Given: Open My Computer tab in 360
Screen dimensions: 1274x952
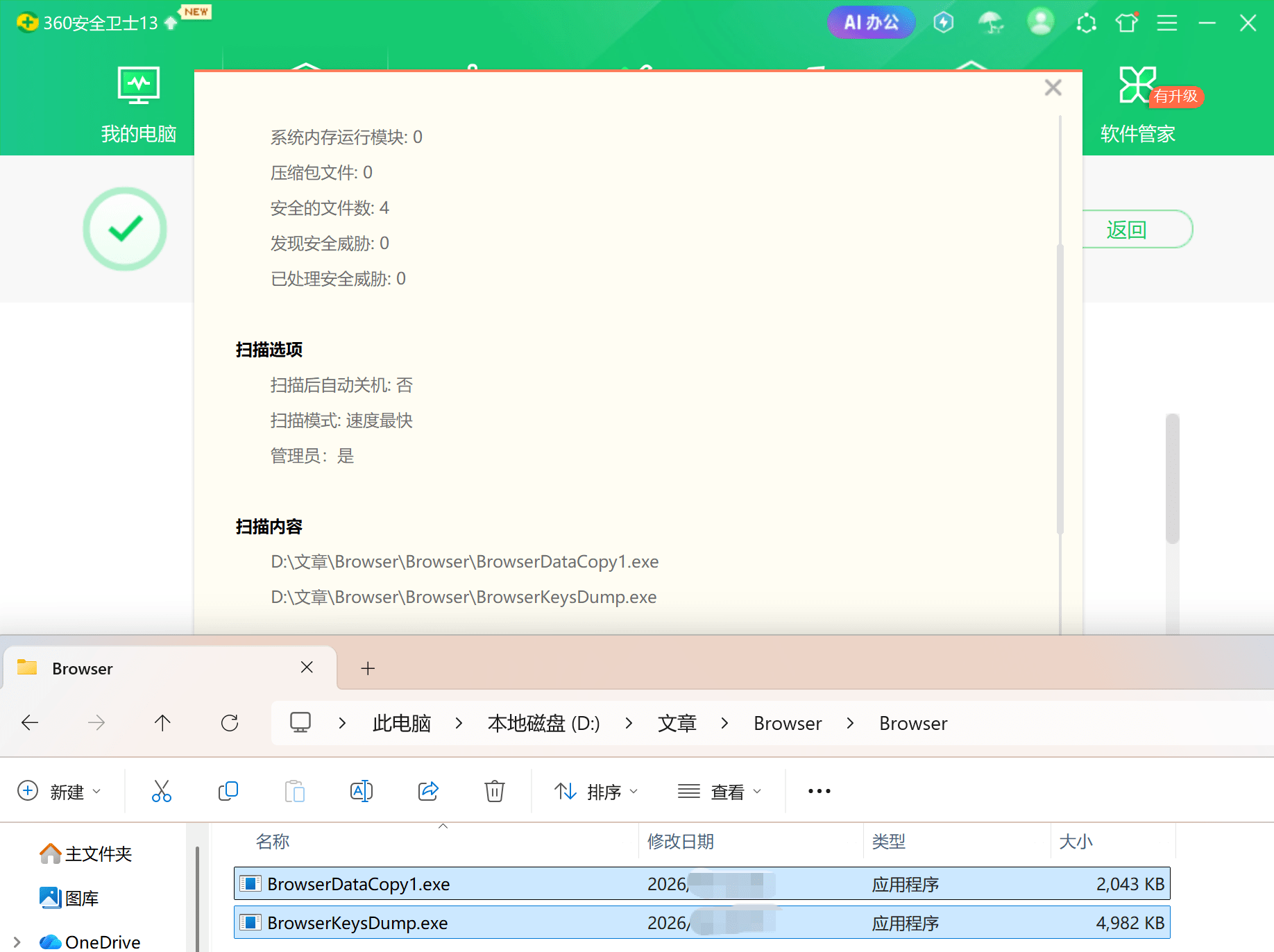Looking at the screenshot, I should pyautogui.click(x=139, y=104).
